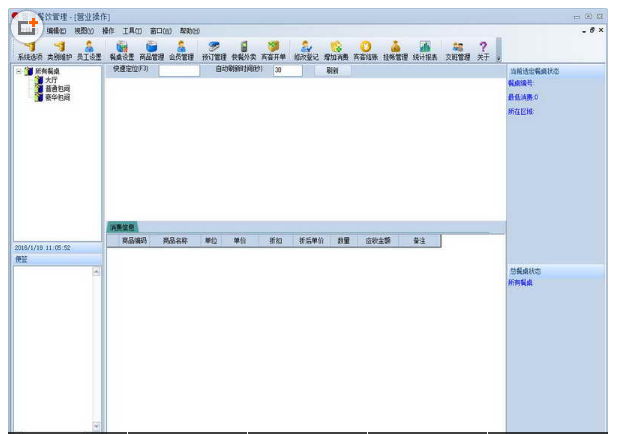Click the notes scrollbar up arrow
This screenshot has width=618, height=434.
point(96,271)
